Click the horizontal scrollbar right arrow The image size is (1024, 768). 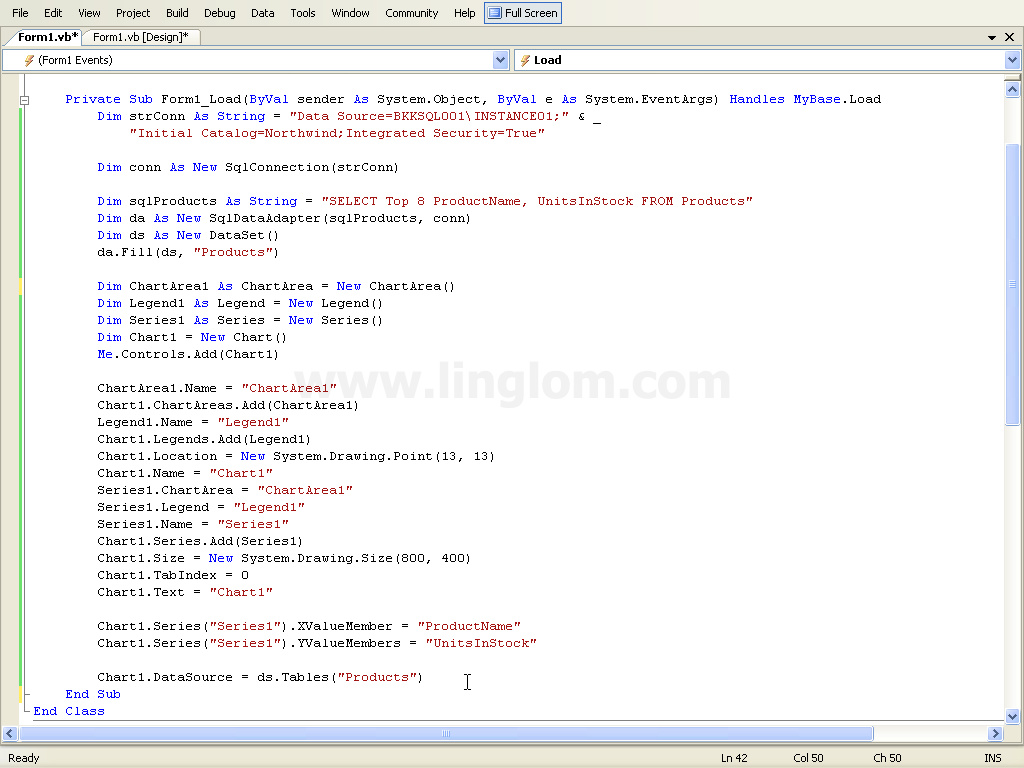pyautogui.click(x=995, y=733)
